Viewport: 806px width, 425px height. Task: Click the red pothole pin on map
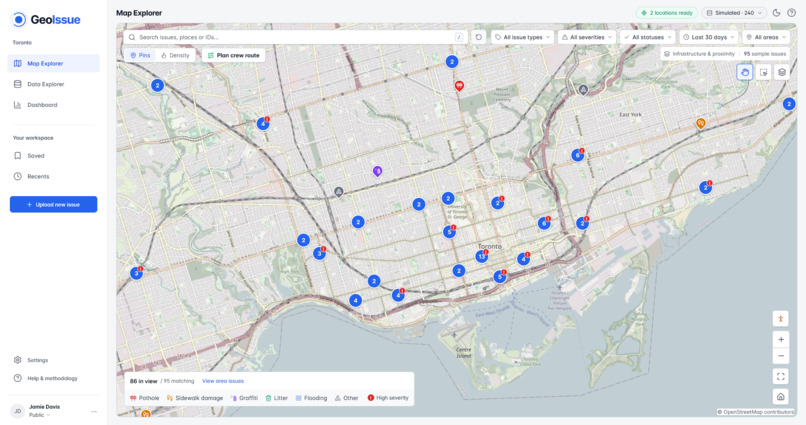[x=459, y=85]
